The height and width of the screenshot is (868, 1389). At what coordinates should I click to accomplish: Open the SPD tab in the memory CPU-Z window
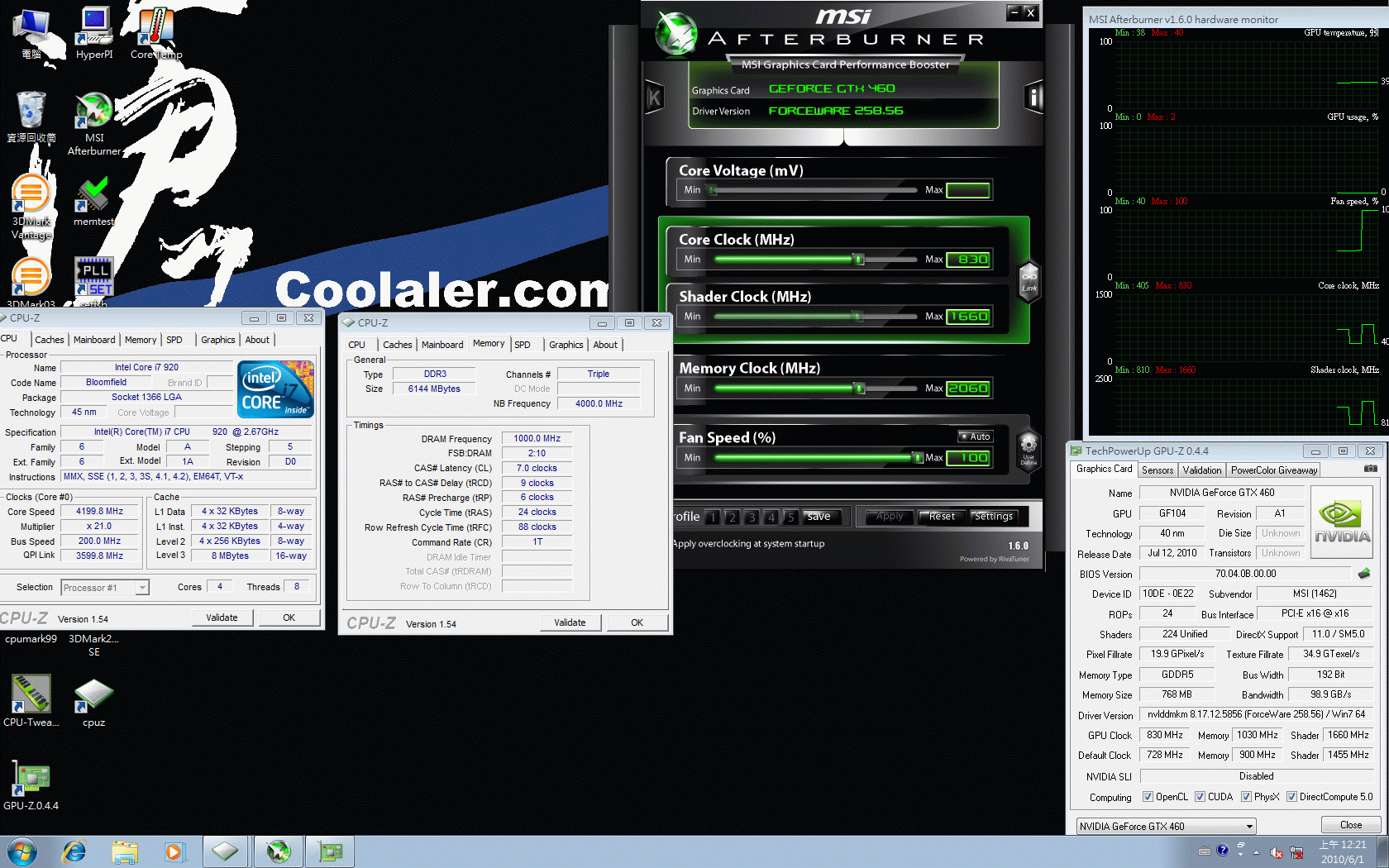(523, 345)
